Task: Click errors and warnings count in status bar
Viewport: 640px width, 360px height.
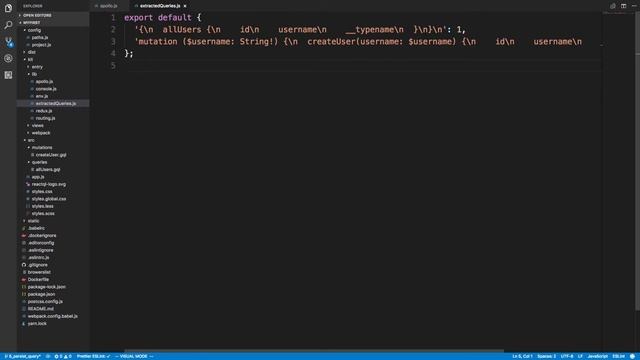Action: click(x=63, y=356)
